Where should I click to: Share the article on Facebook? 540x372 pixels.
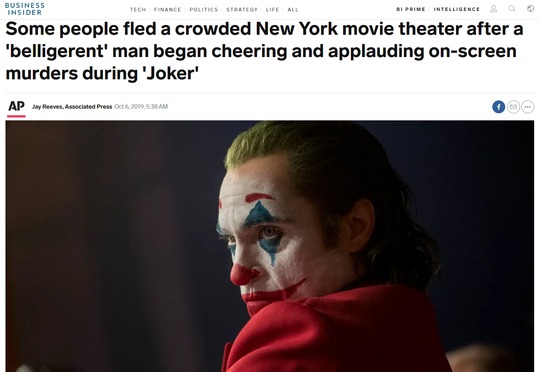499,107
